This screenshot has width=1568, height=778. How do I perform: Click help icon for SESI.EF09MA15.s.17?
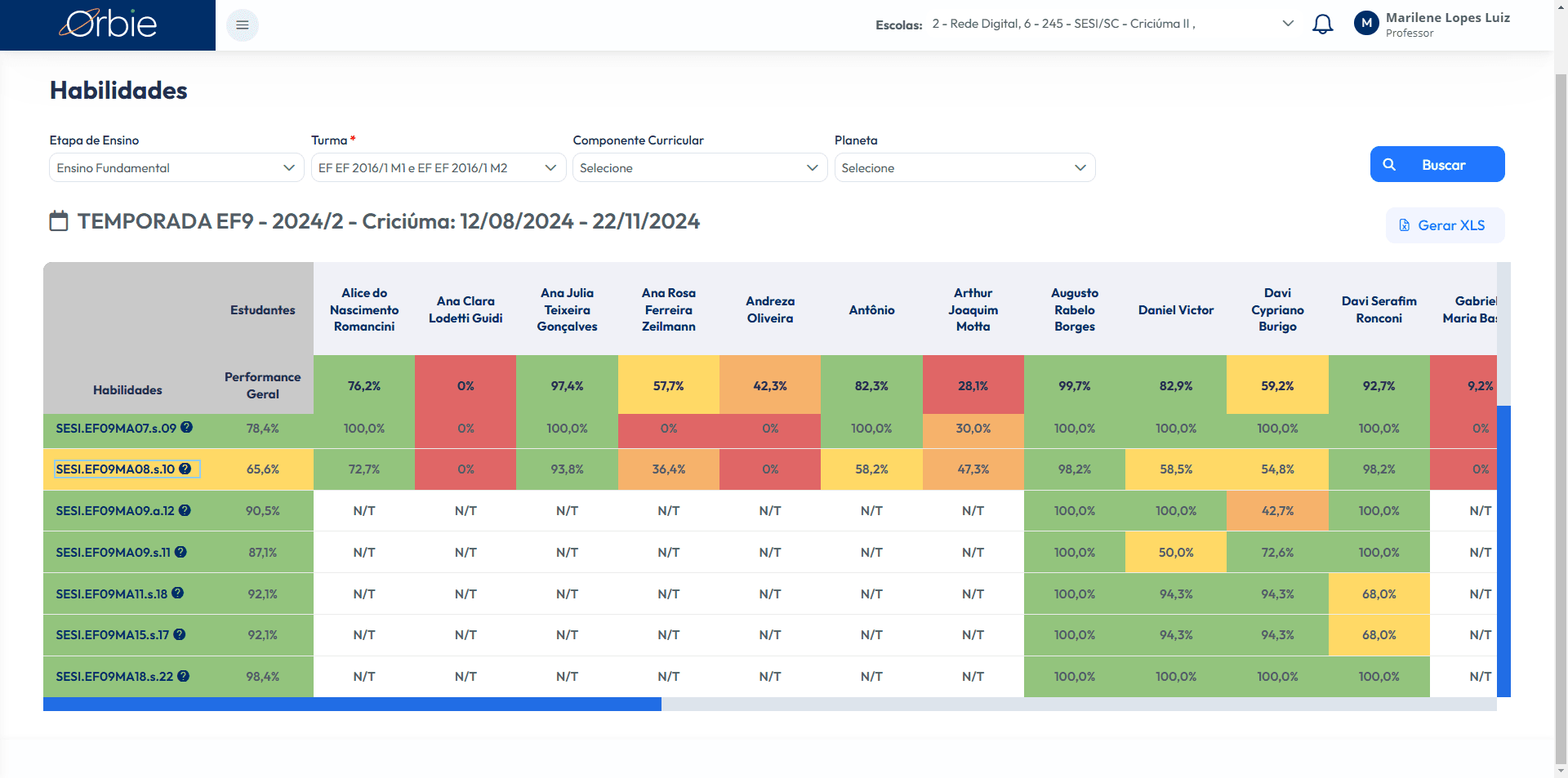pos(180,634)
